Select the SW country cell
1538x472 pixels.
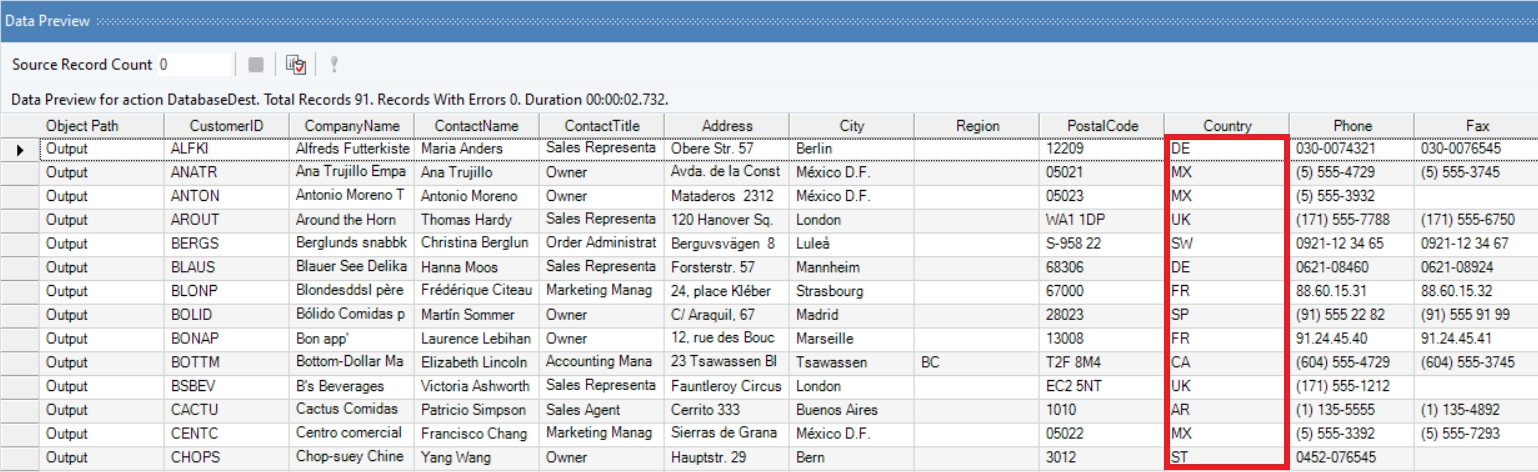tap(1225, 244)
